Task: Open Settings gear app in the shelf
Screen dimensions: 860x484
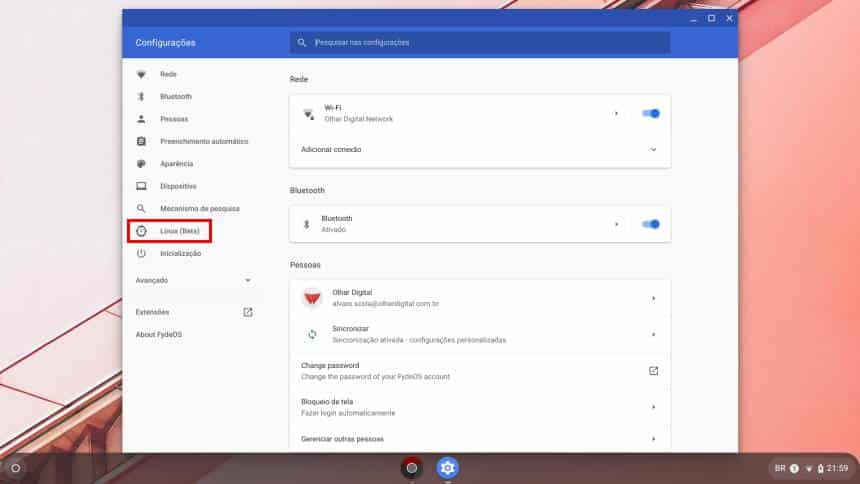Action: tap(448, 468)
